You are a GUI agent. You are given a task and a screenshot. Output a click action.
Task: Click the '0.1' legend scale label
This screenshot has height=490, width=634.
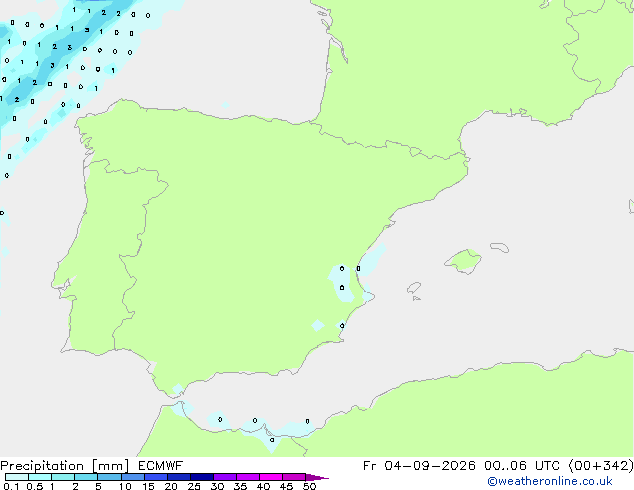[x=11, y=486]
